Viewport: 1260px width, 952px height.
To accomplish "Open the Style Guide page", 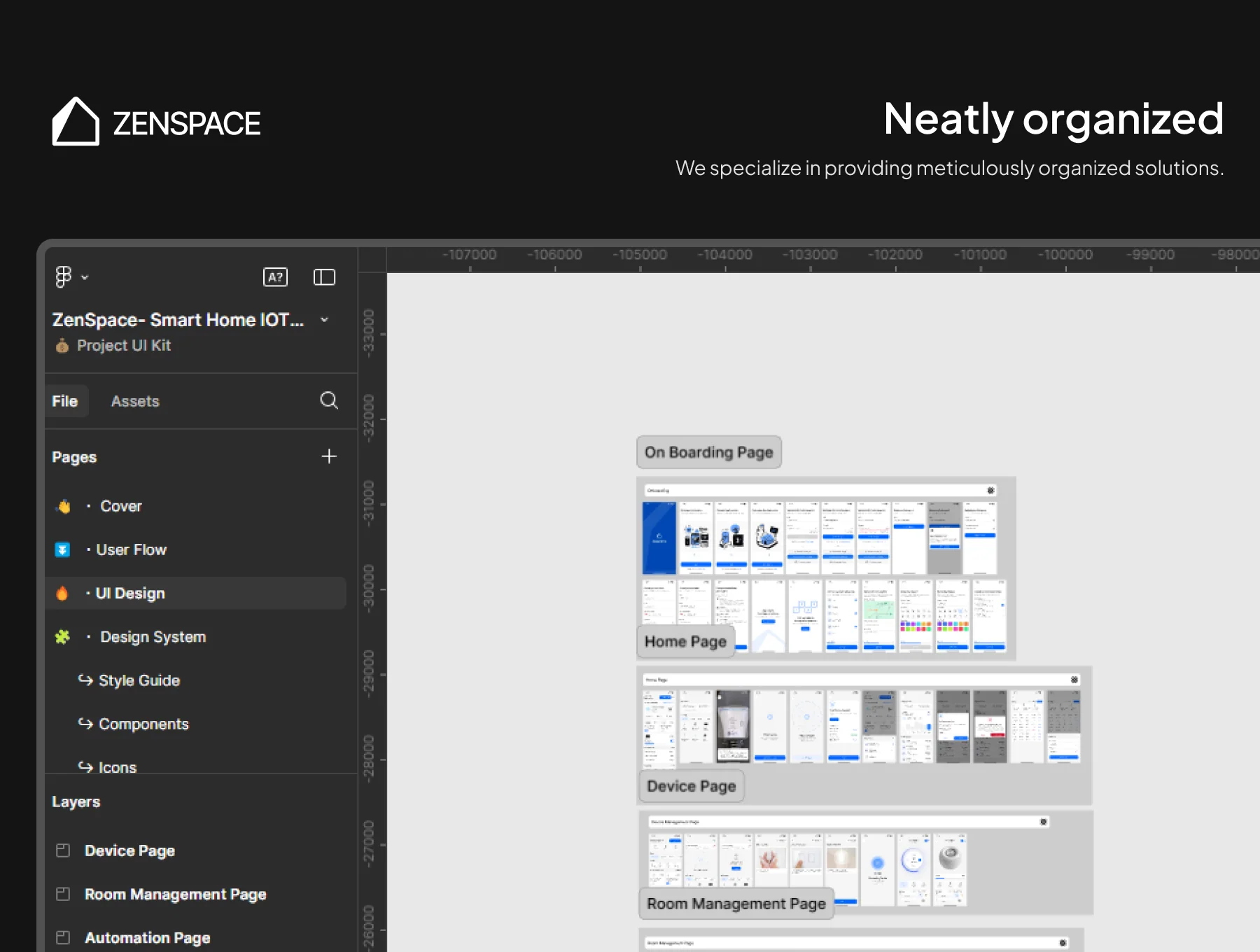I will point(195,680).
